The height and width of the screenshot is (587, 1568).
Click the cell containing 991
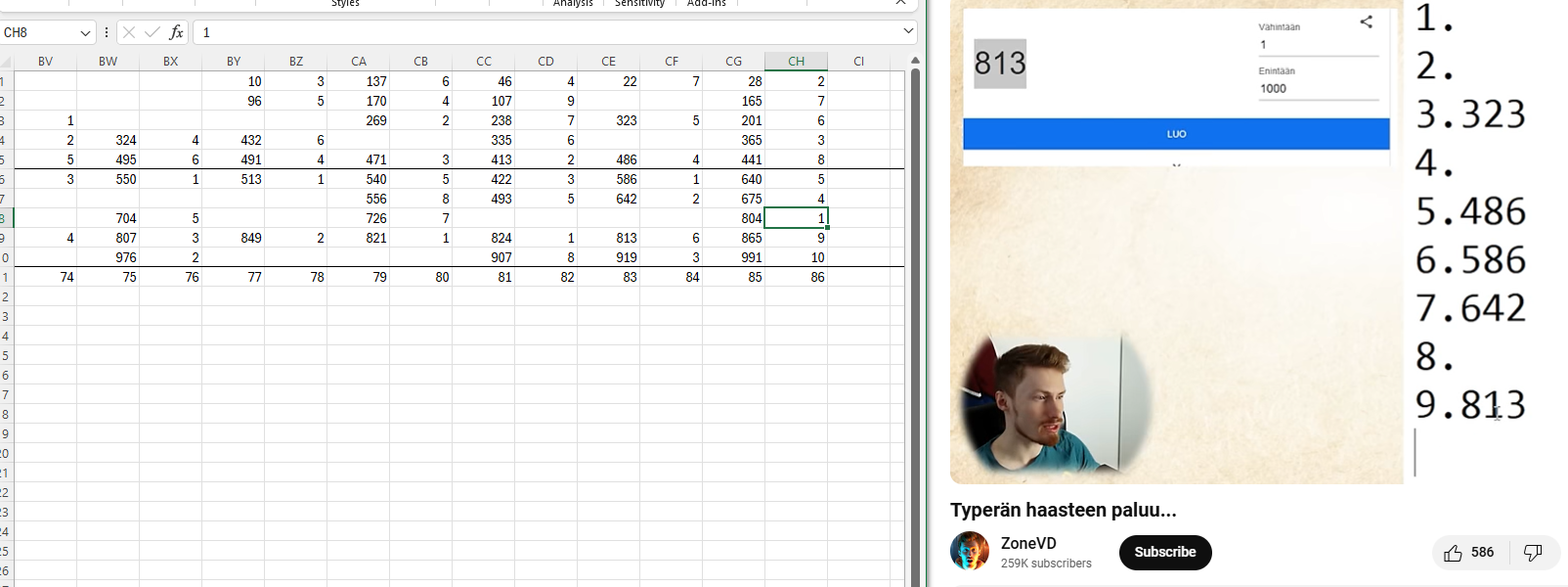point(733,257)
